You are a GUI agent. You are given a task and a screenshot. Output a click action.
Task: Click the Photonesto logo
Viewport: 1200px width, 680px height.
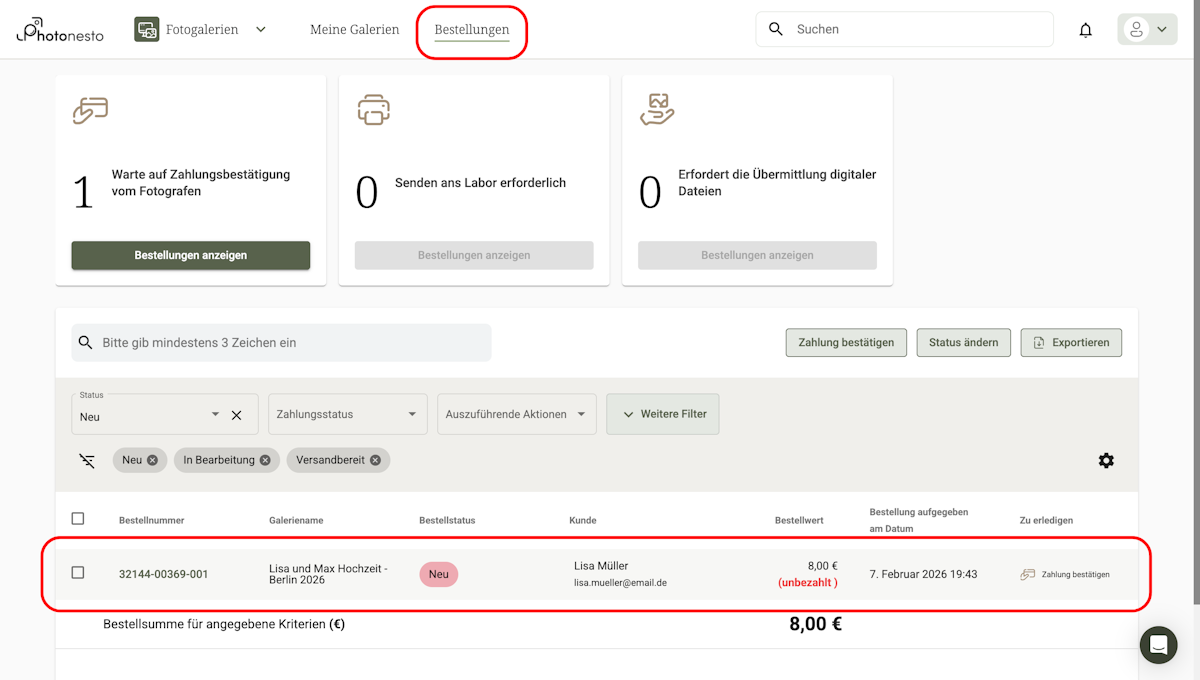[60, 30]
